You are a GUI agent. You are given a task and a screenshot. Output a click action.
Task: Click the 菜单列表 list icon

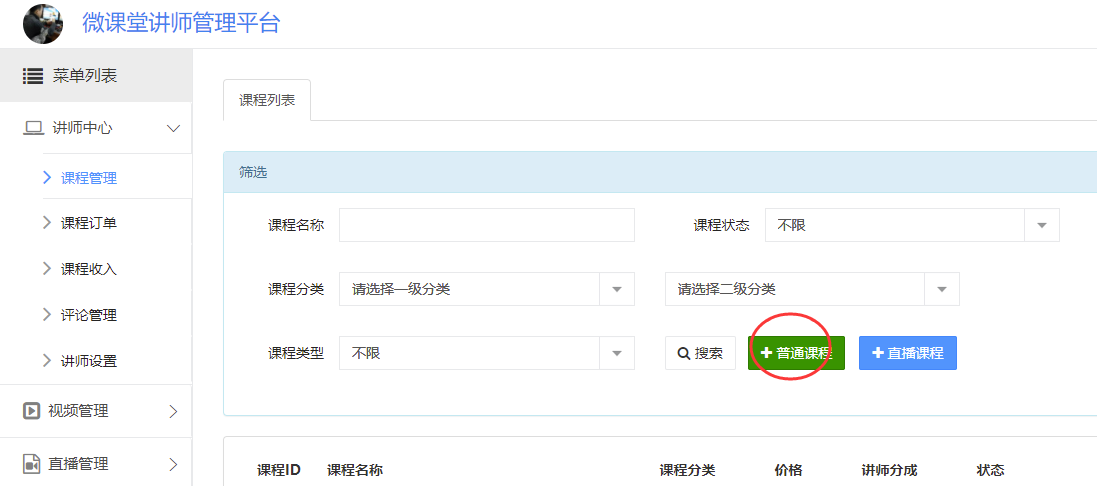tap(33, 76)
